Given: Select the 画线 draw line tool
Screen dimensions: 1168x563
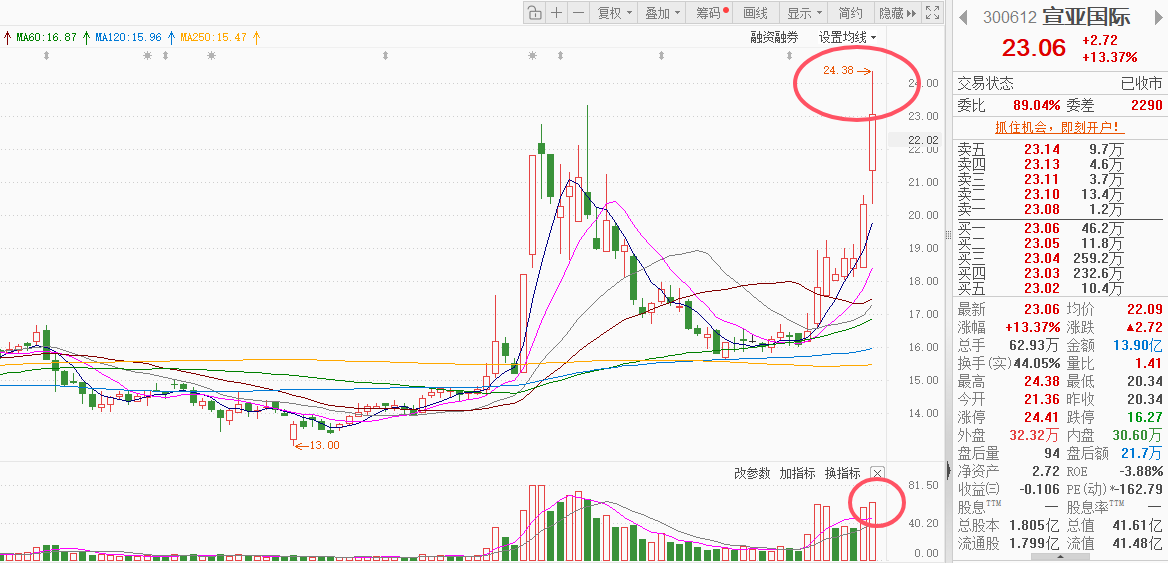Looking at the screenshot, I should 756,13.
